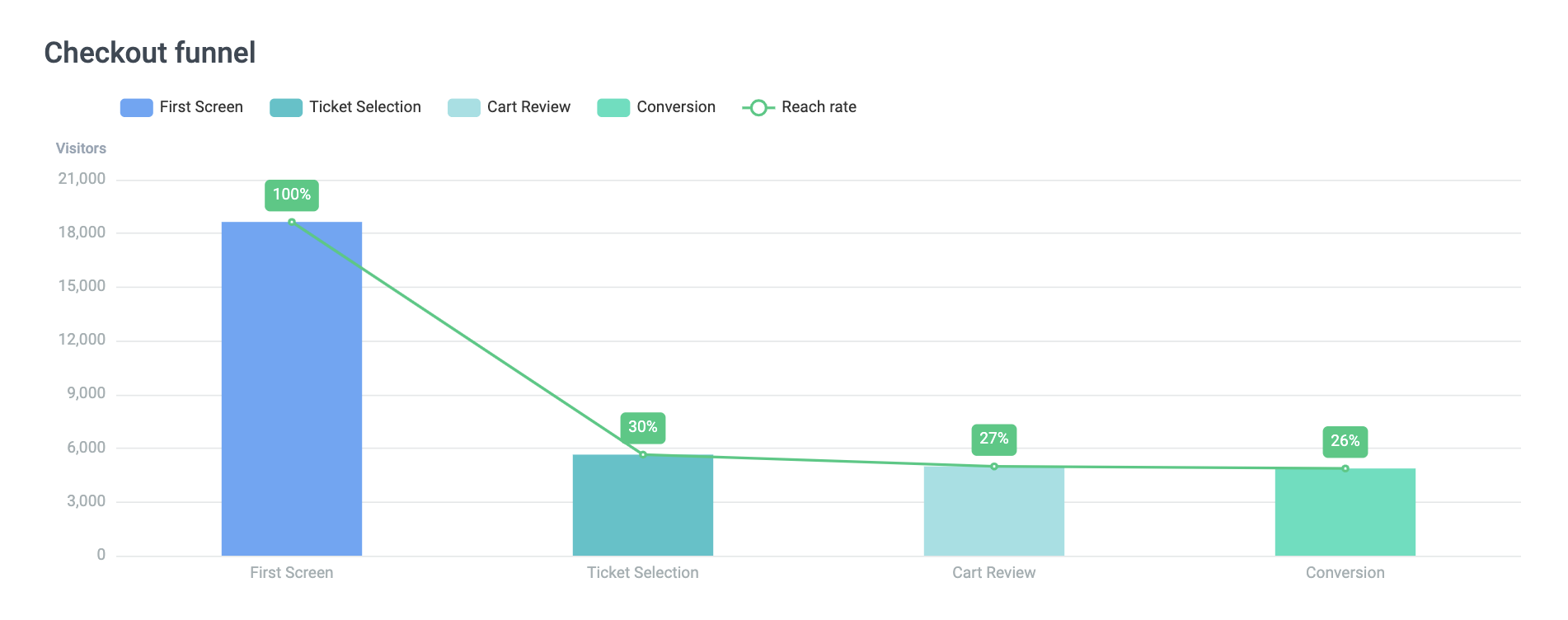This screenshot has height=620, width=1568.
Task: Click the 26% reach rate label
Action: click(1345, 441)
